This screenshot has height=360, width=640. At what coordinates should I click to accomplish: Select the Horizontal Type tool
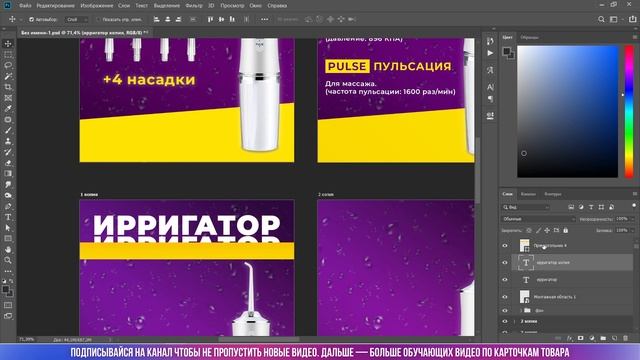(x=8, y=217)
